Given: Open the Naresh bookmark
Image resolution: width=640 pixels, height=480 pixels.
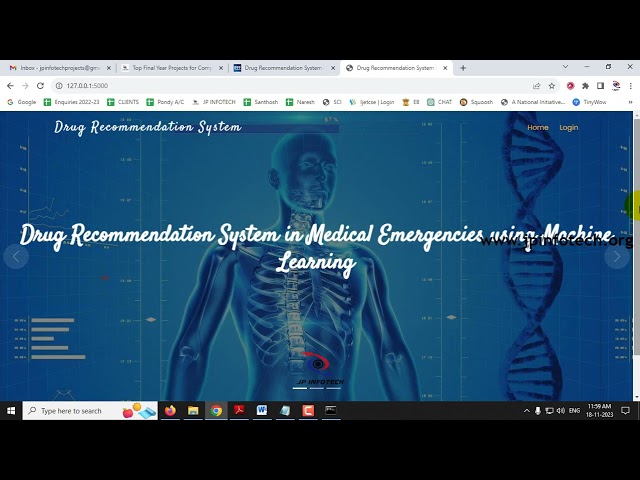Looking at the screenshot, I should 300,102.
